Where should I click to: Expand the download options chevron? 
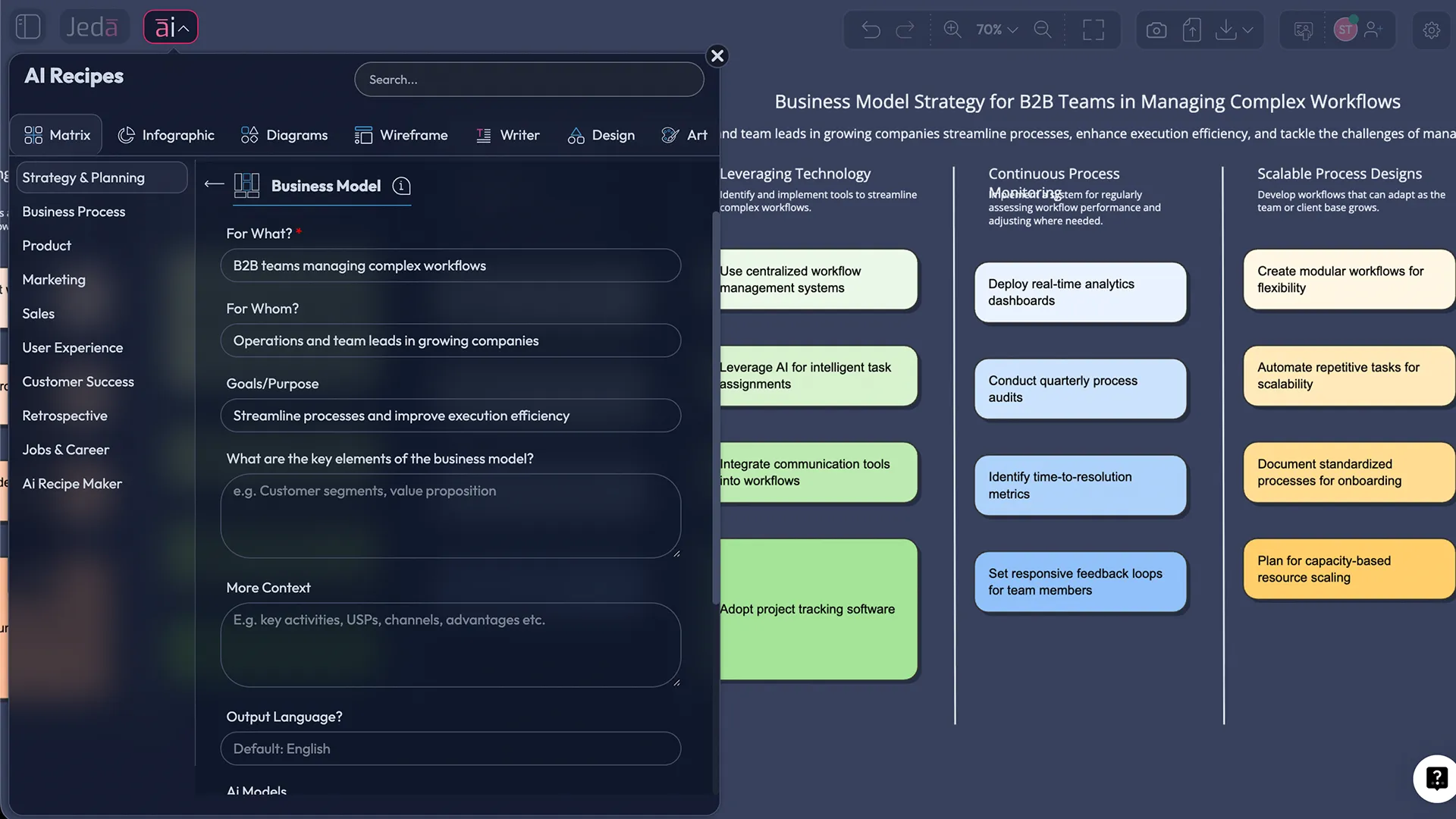tap(1247, 30)
